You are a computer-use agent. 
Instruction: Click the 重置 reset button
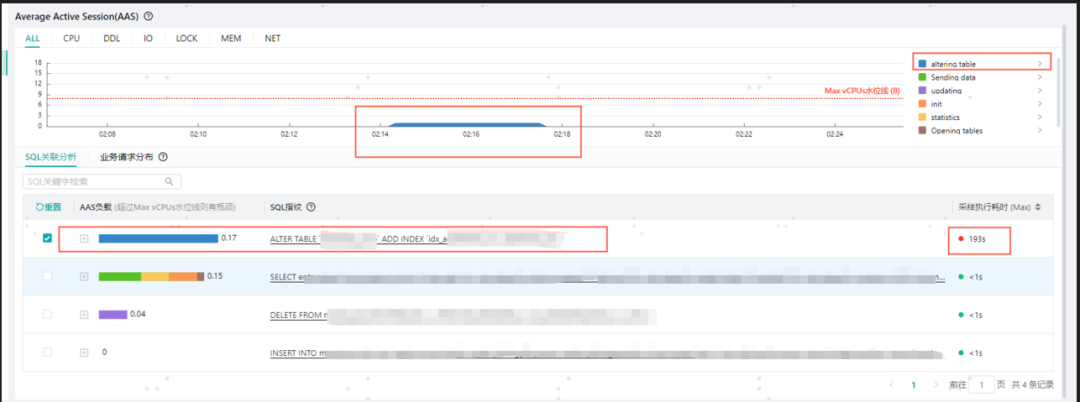[x=48, y=207]
